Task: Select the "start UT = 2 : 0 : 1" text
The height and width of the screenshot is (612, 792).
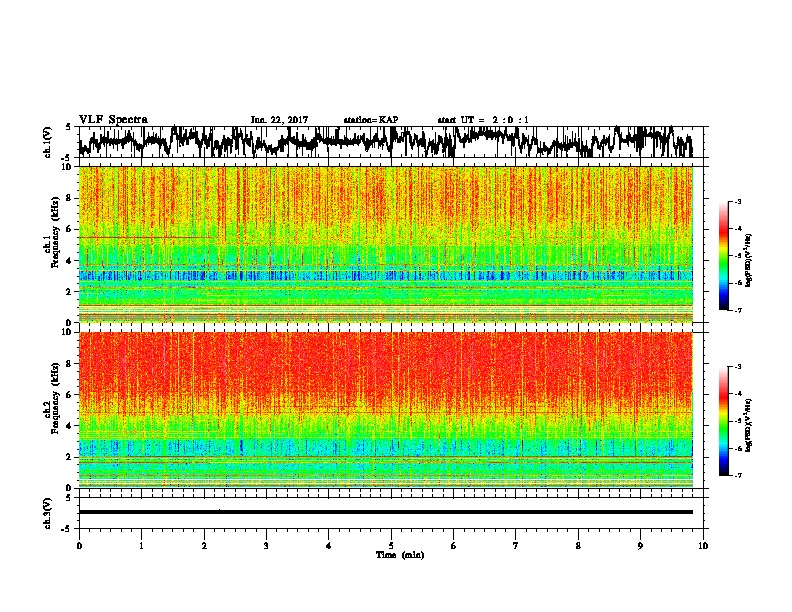Action: click(x=483, y=120)
